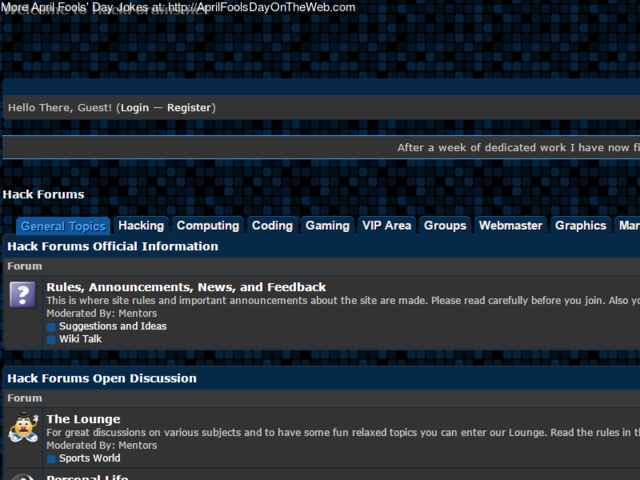This screenshot has width=640, height=480.
Task: Click the Register link
Action: pyautogui.click(x=189, y=108)
